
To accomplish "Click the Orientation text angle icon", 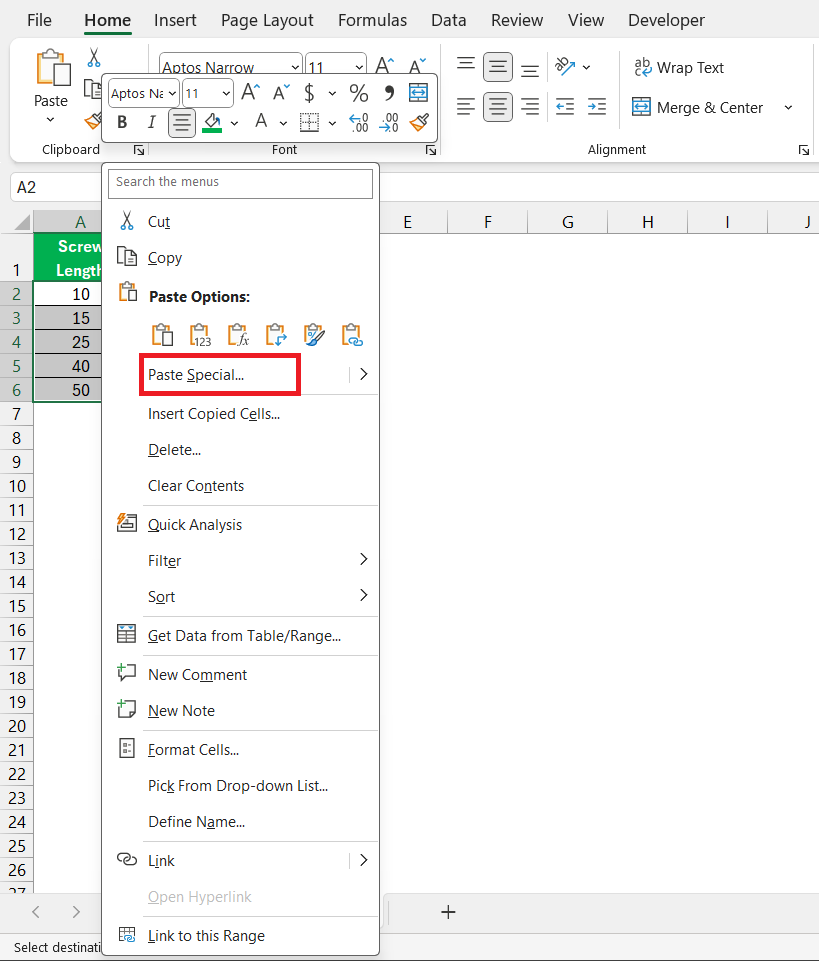I will (565, 66).
